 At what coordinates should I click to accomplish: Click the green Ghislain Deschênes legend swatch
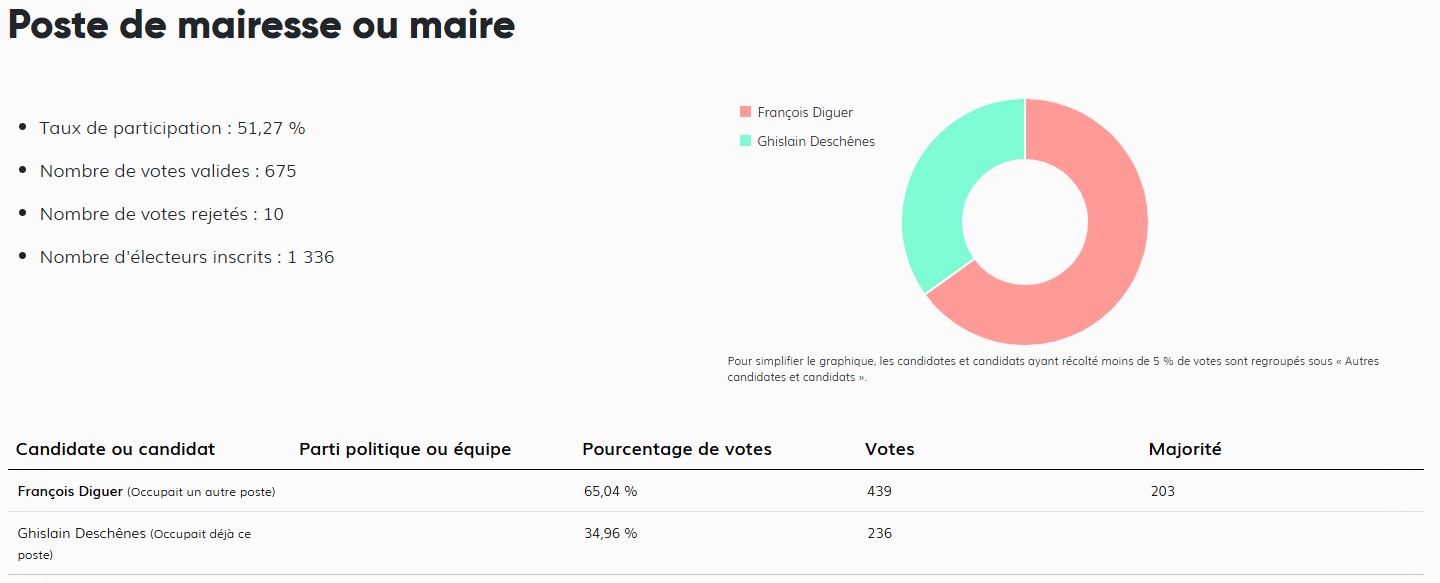745,141
